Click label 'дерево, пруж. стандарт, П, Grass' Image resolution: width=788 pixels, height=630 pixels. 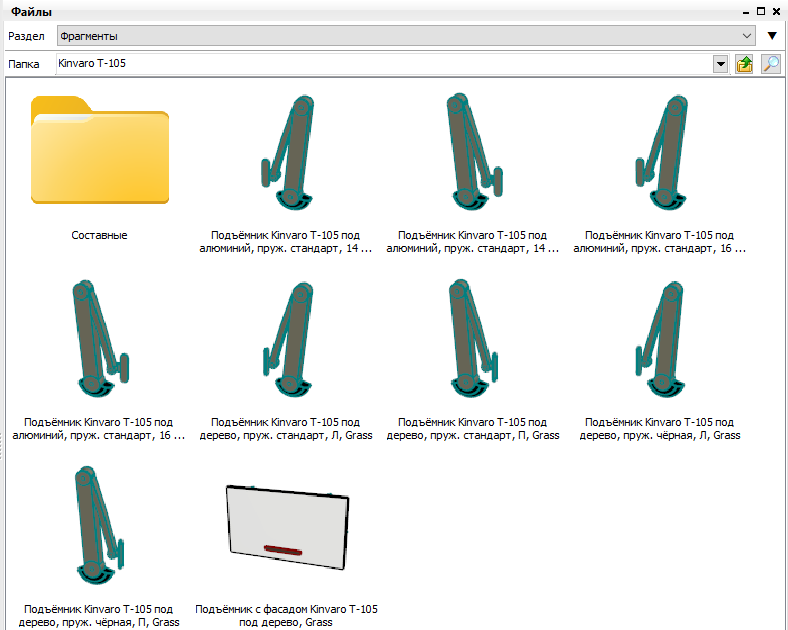[473, 436]
